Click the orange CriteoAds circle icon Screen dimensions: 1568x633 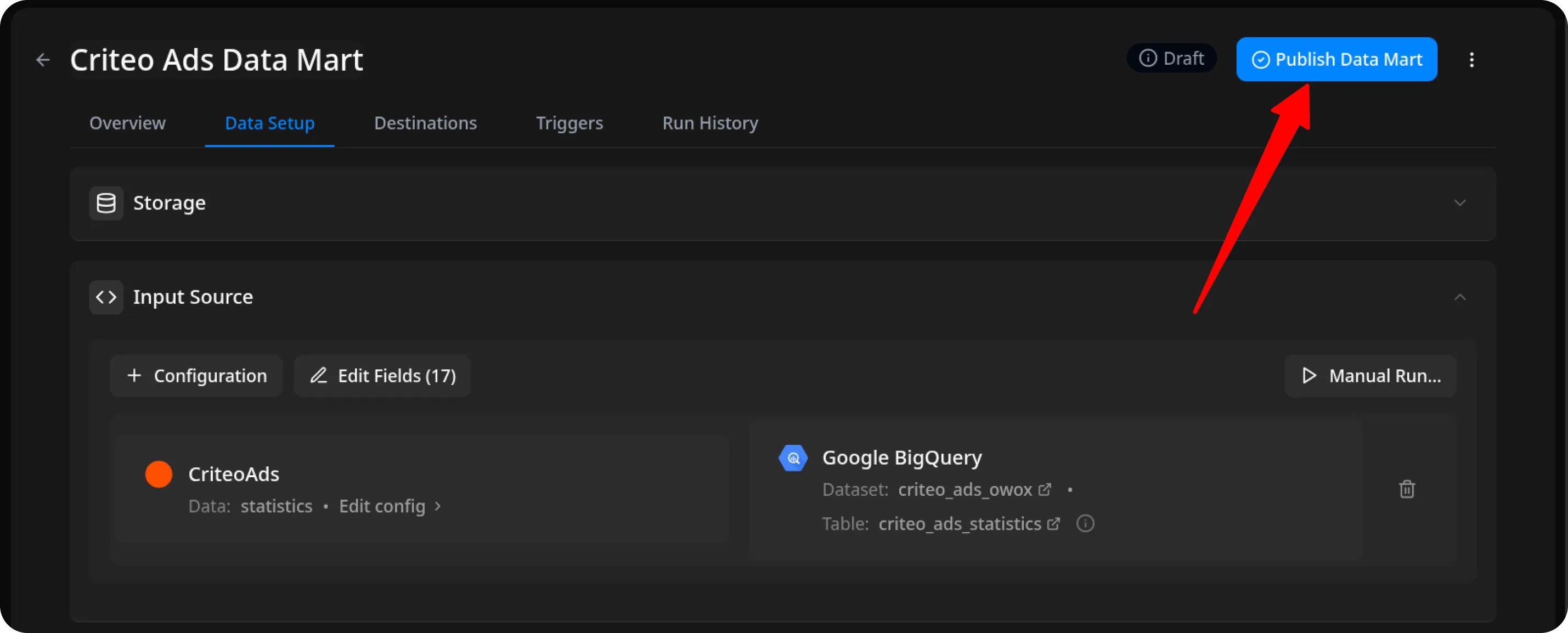pos(159,474)
